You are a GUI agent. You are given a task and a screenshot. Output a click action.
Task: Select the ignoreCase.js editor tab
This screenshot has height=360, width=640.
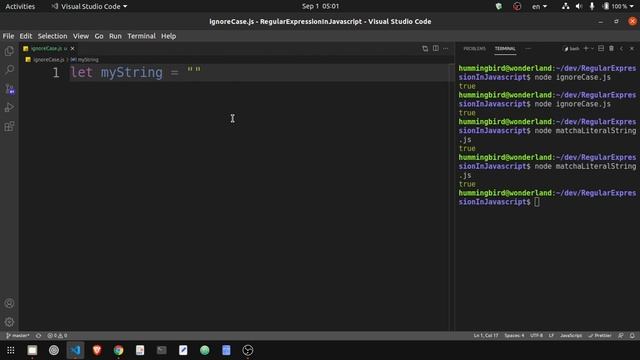47,49
